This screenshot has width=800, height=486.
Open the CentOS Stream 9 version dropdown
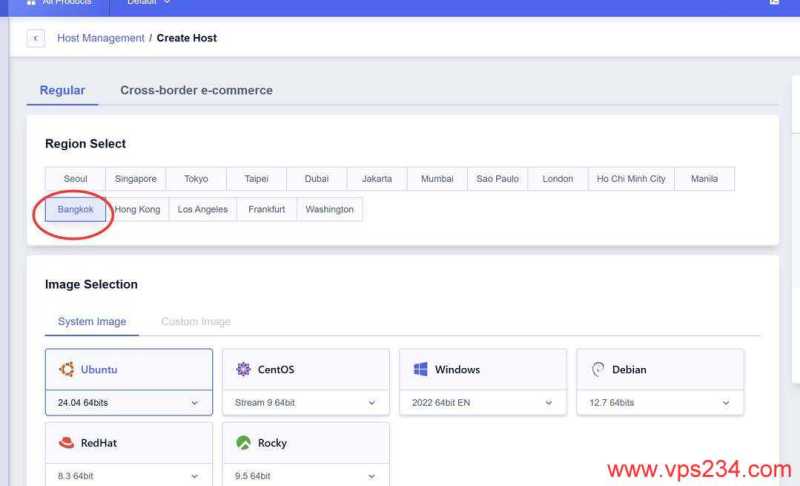(x=371, y=403)
